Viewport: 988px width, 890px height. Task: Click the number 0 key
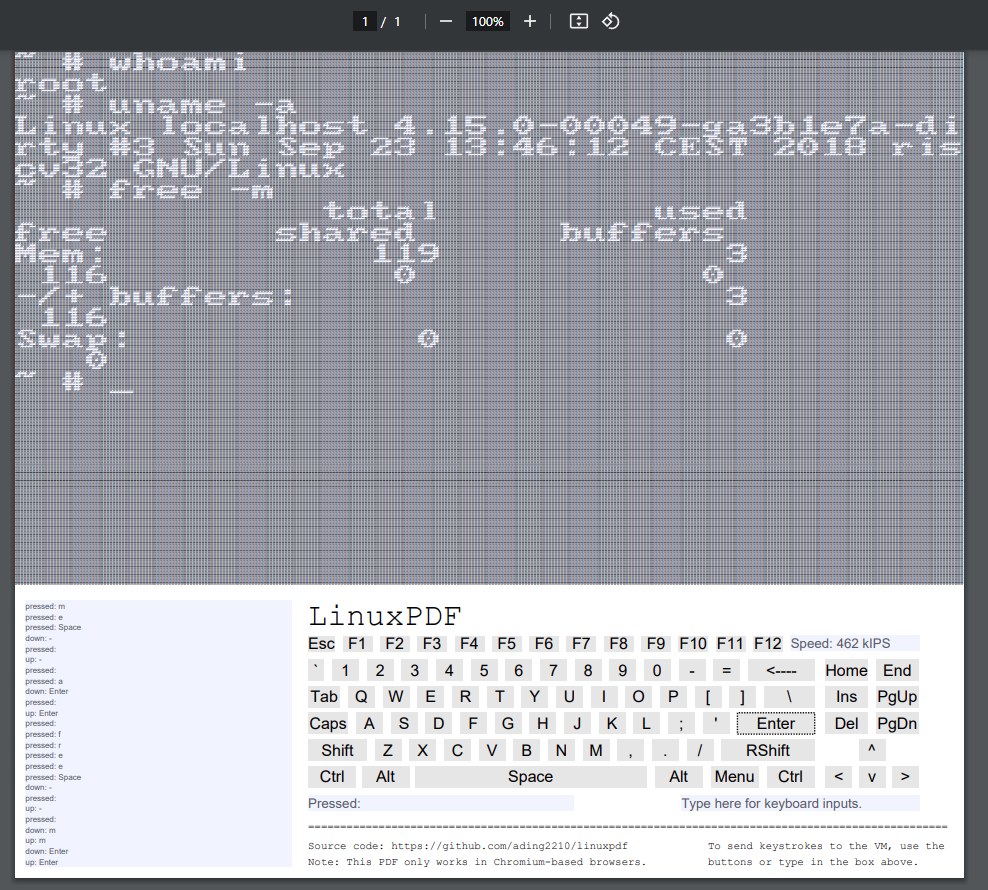657,670
